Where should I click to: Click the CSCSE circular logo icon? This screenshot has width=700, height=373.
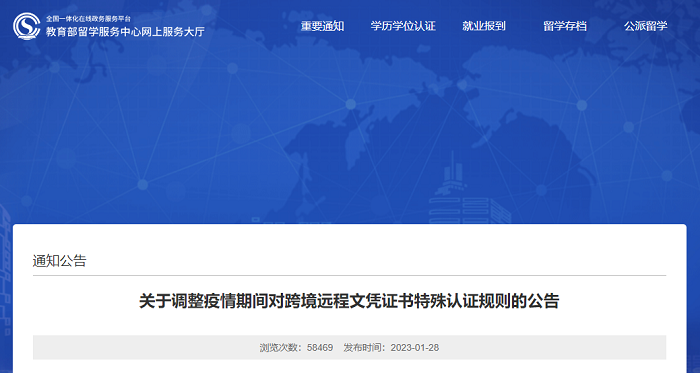26,26
